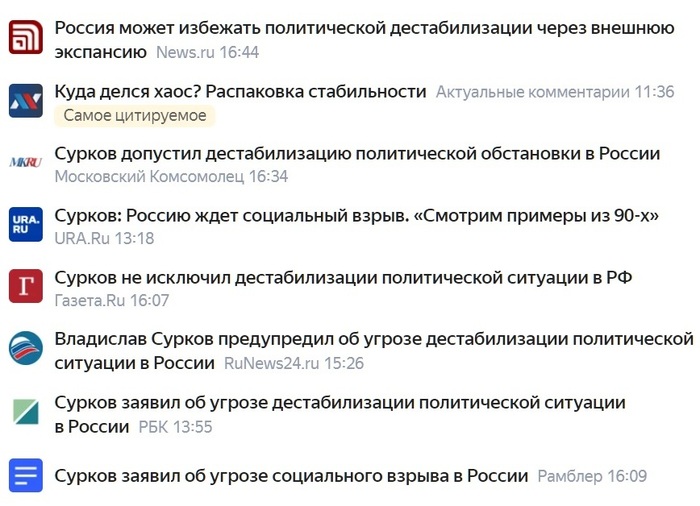
Task: Click the 'Рамблер 16:09' source label
Action: 592,476
